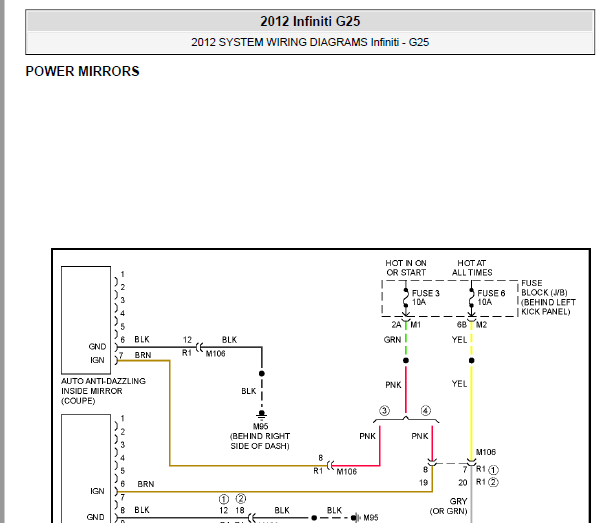
Task: Click the 'GND' label on the coupe mirror
Action: 97,347
